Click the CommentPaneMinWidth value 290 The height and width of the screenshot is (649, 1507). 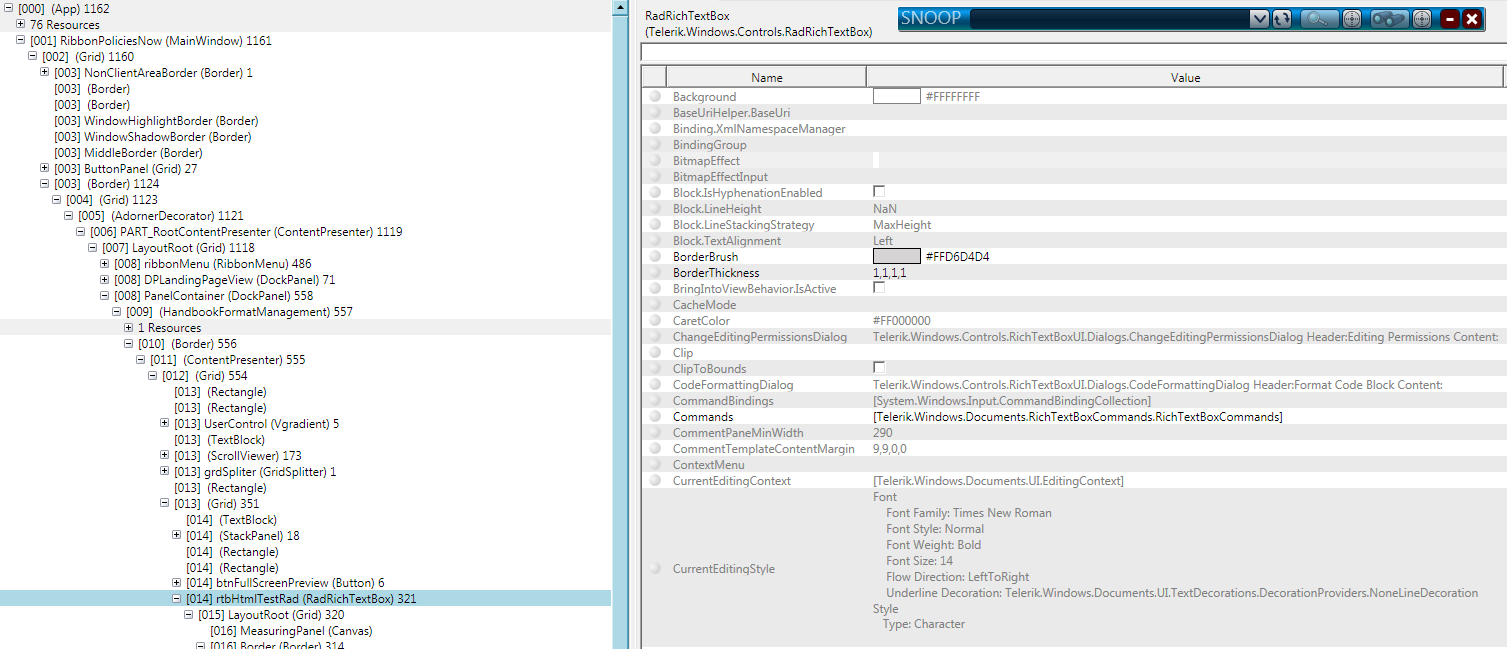pos(883,433)
